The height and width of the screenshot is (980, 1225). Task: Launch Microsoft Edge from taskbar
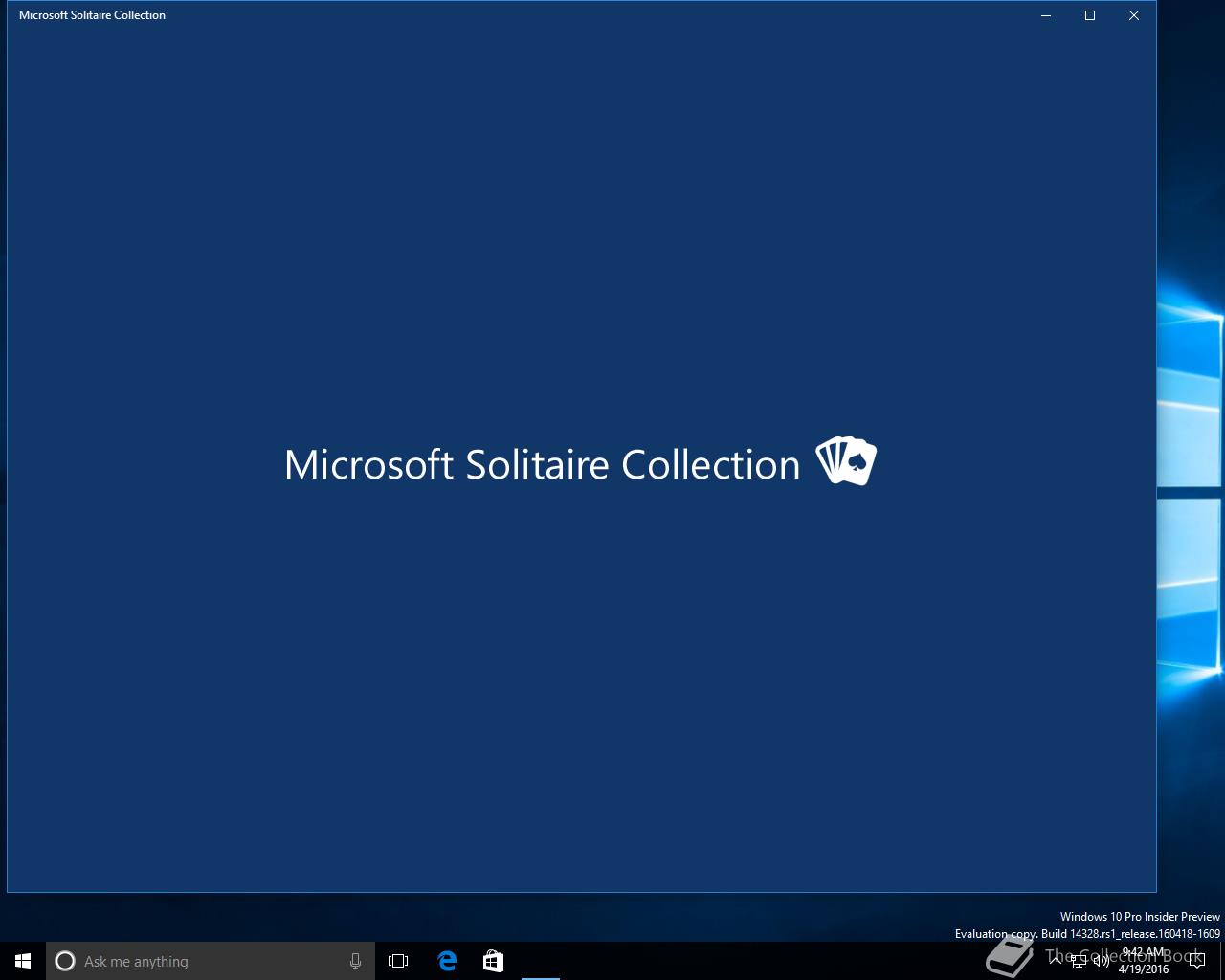click(x=447, y=961)
